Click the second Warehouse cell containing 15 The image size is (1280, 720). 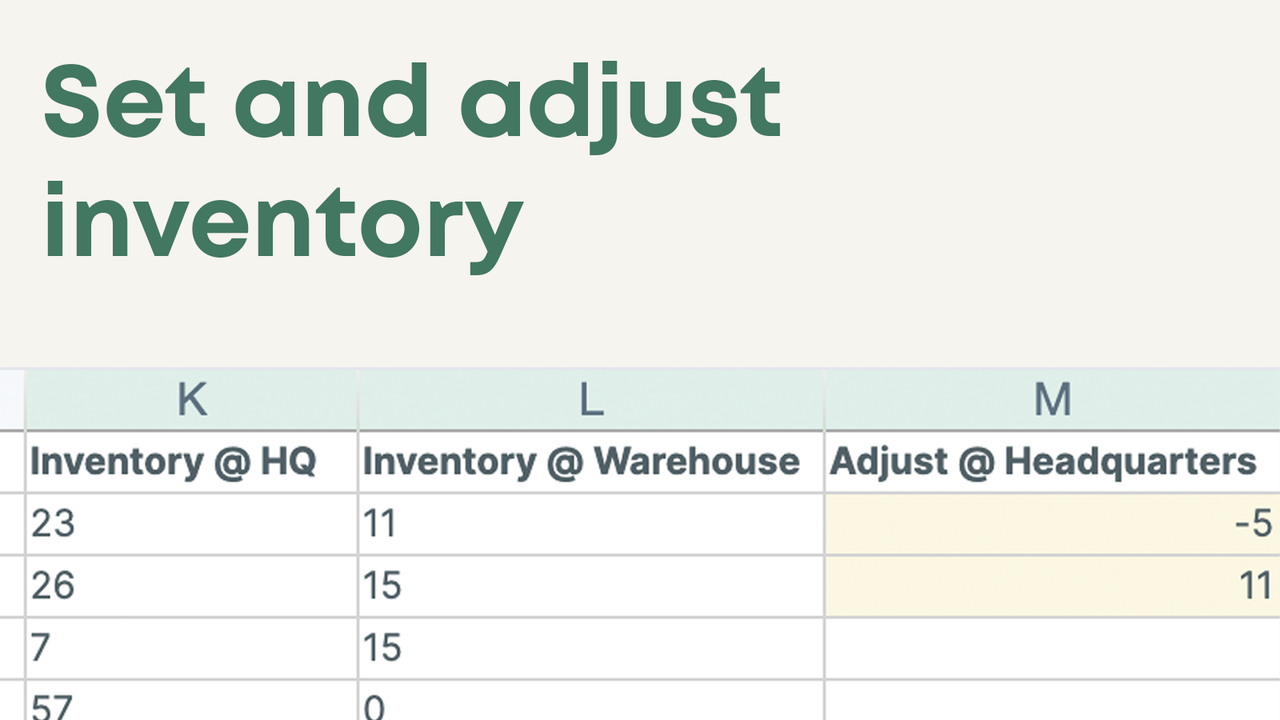click(590, 647)
